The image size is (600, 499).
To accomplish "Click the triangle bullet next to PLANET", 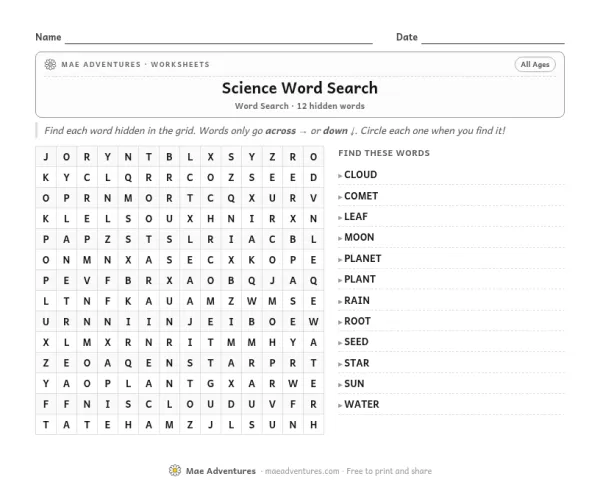I will [x=340, y=260].
